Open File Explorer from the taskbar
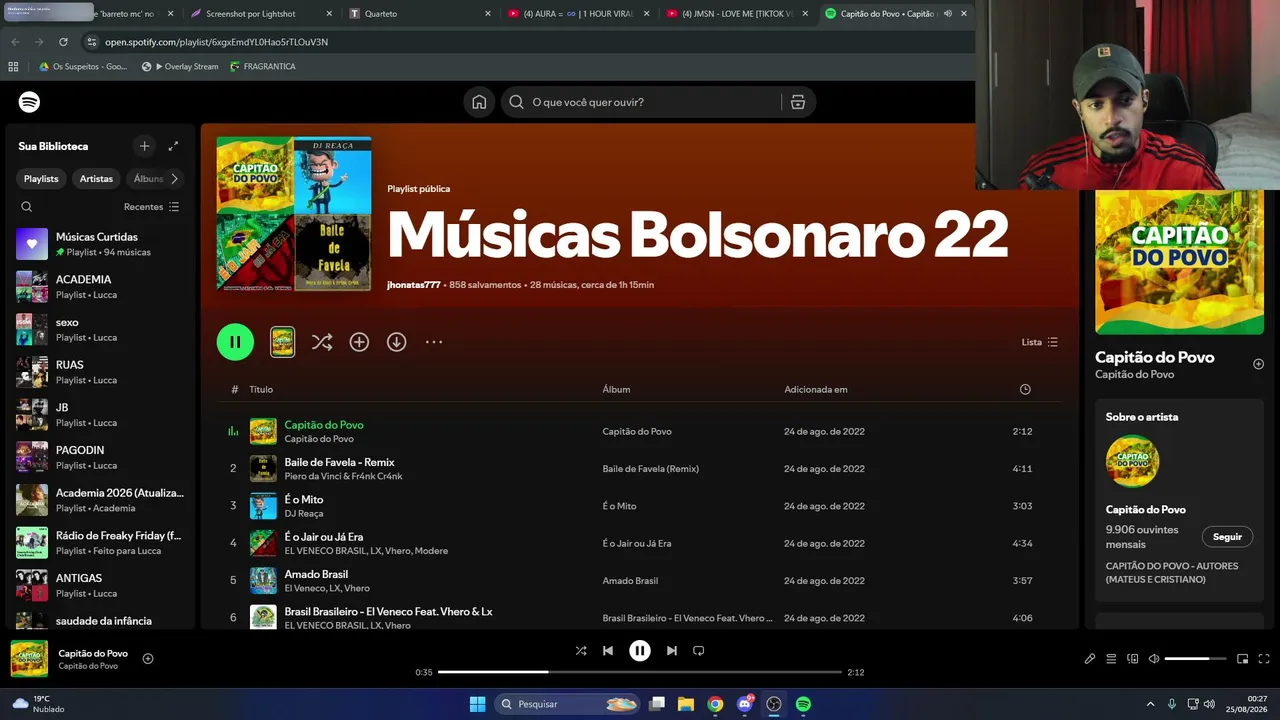The image size is (1280, 720). (x=686, y=704)
